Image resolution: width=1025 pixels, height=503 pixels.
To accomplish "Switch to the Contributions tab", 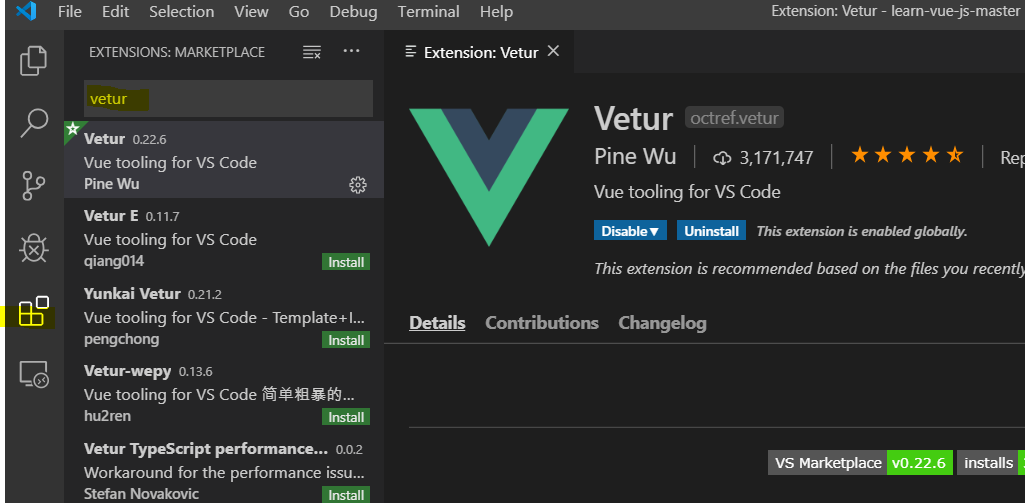I will 541,323.
